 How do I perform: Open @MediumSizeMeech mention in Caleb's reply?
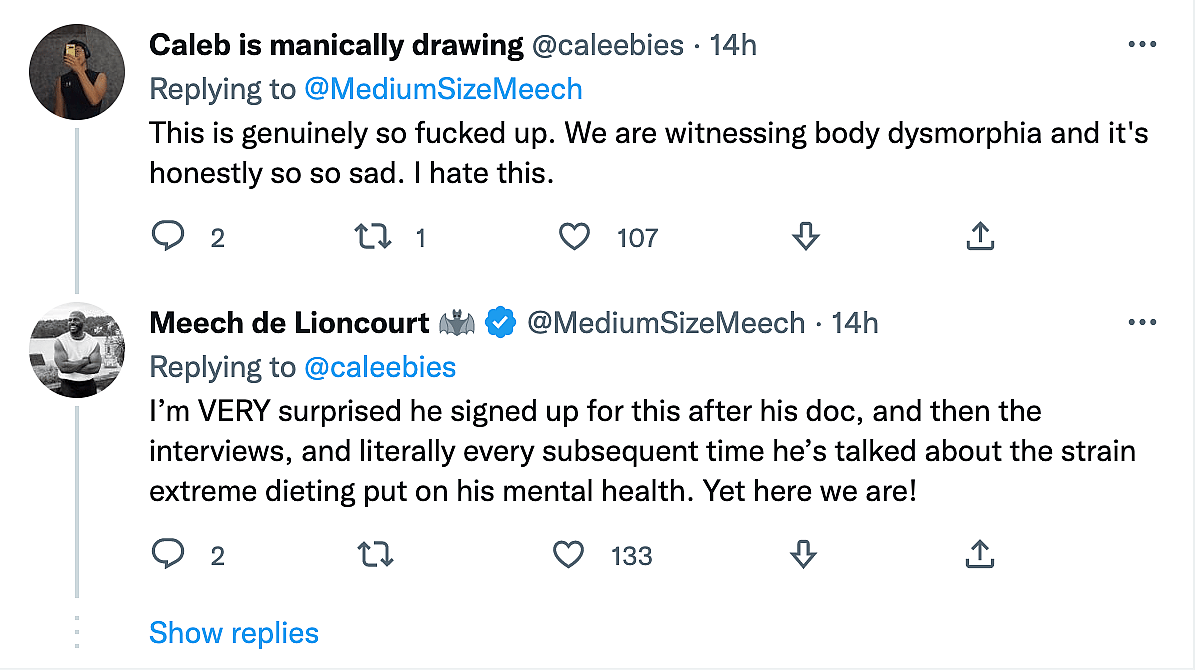pos(443,89)
